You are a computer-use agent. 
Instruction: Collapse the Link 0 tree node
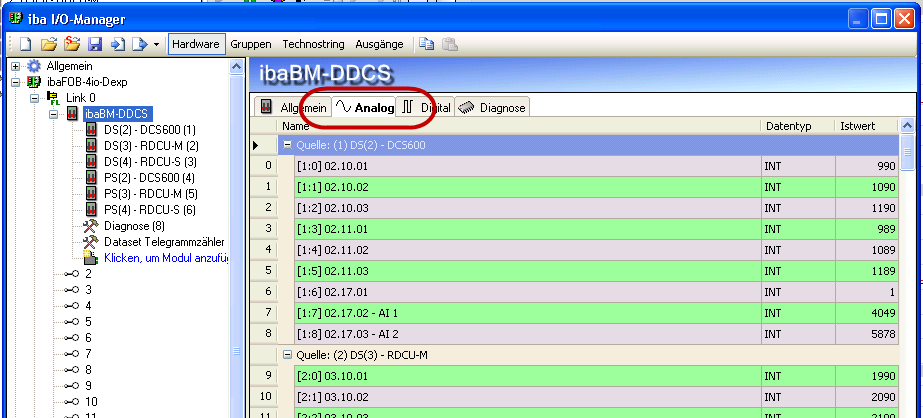[x=35, y=98]
